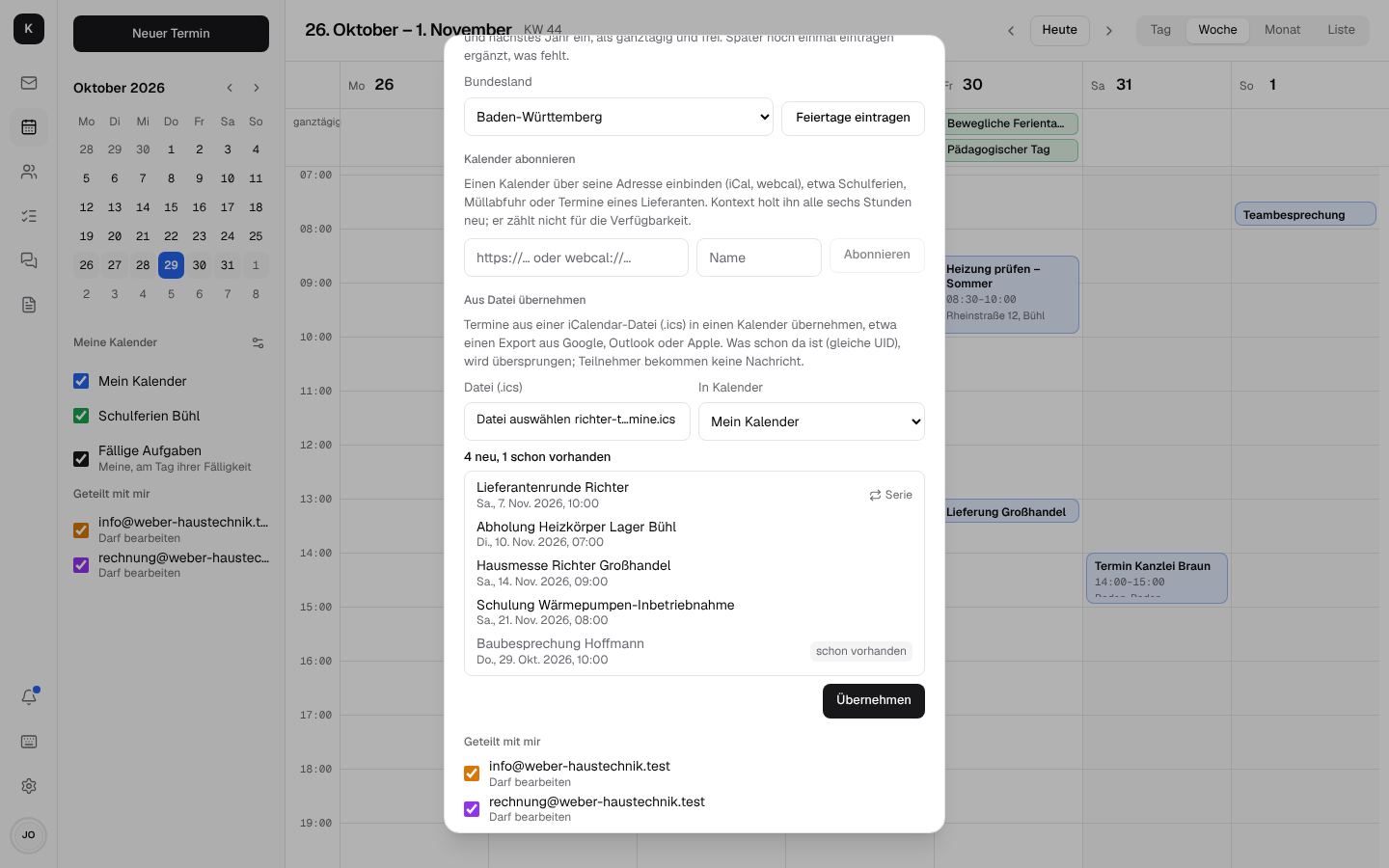
Task: Click the Heute button
Action: [x=1059, y=31]
